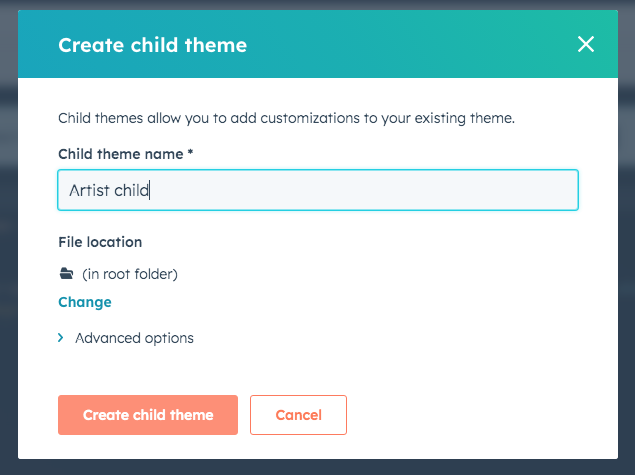Screen dimensions: 635x475
Task: Click the 'Create child theme' dialog title
Action: click(153, 45)
